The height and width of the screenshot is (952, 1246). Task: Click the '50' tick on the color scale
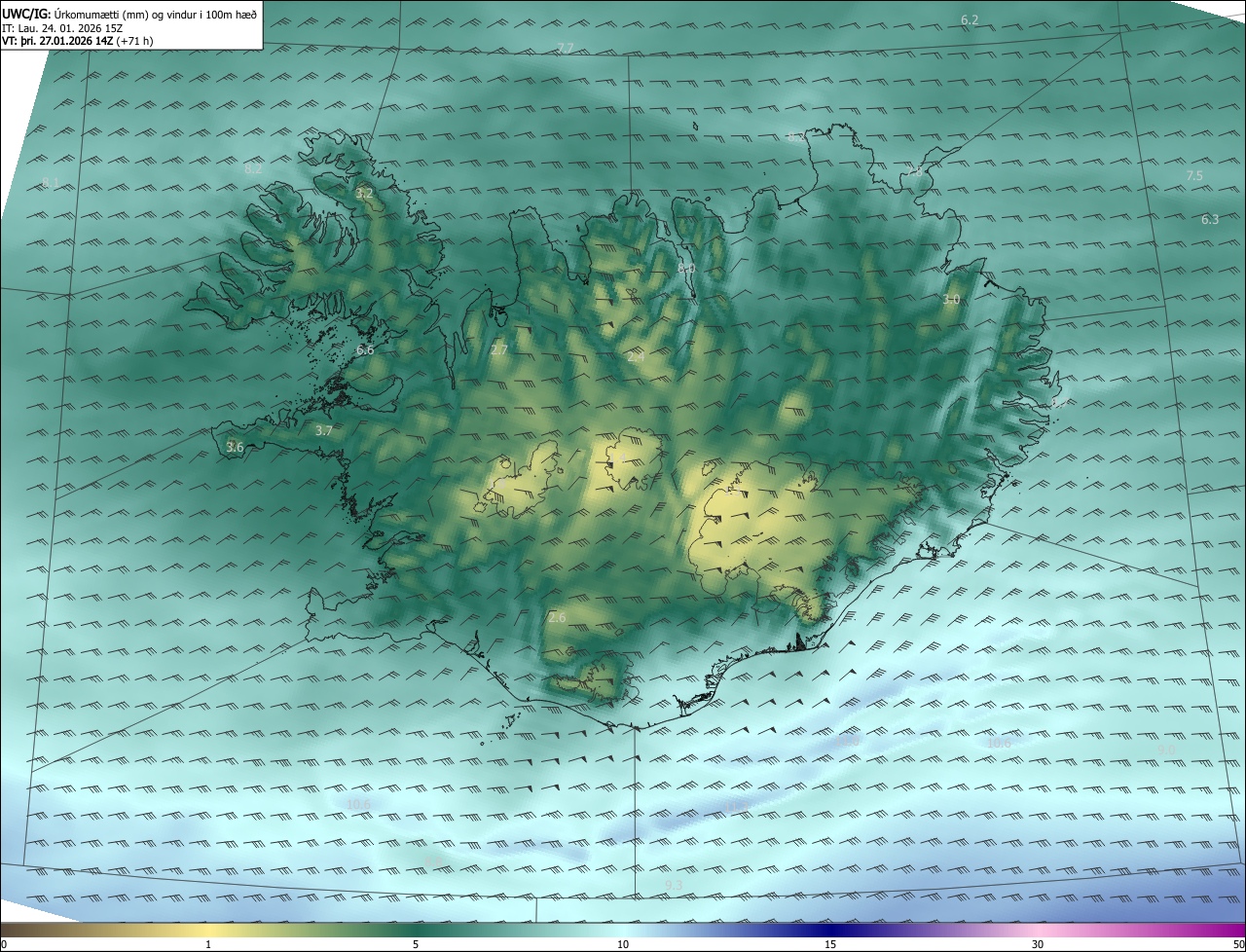1238,944
